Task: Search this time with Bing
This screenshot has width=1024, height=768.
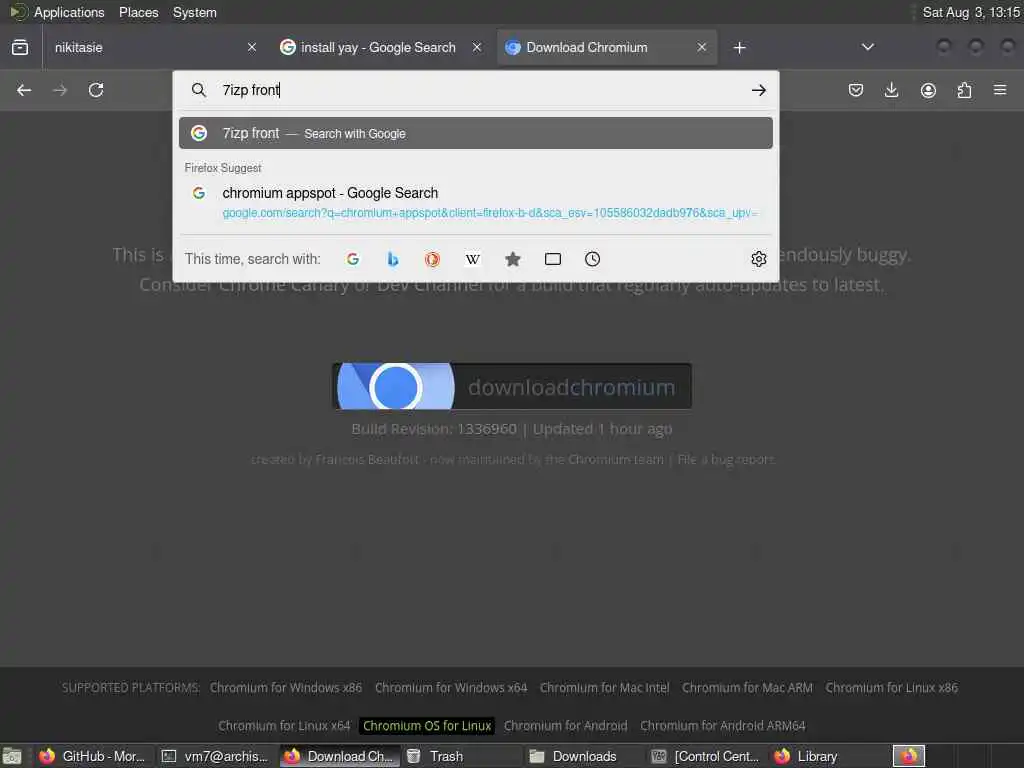Action: point(392,259)
